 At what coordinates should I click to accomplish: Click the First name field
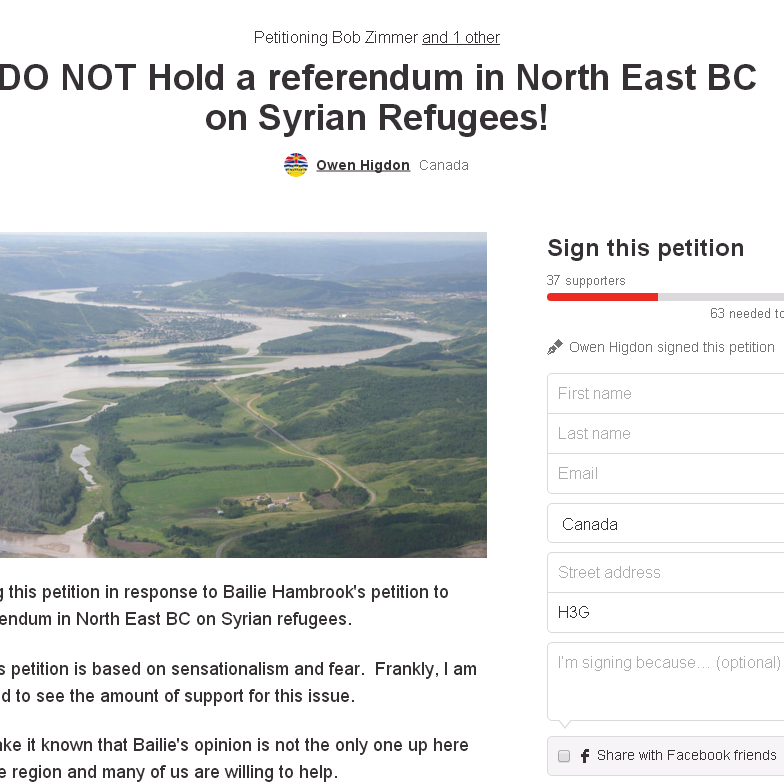[666, 394]
